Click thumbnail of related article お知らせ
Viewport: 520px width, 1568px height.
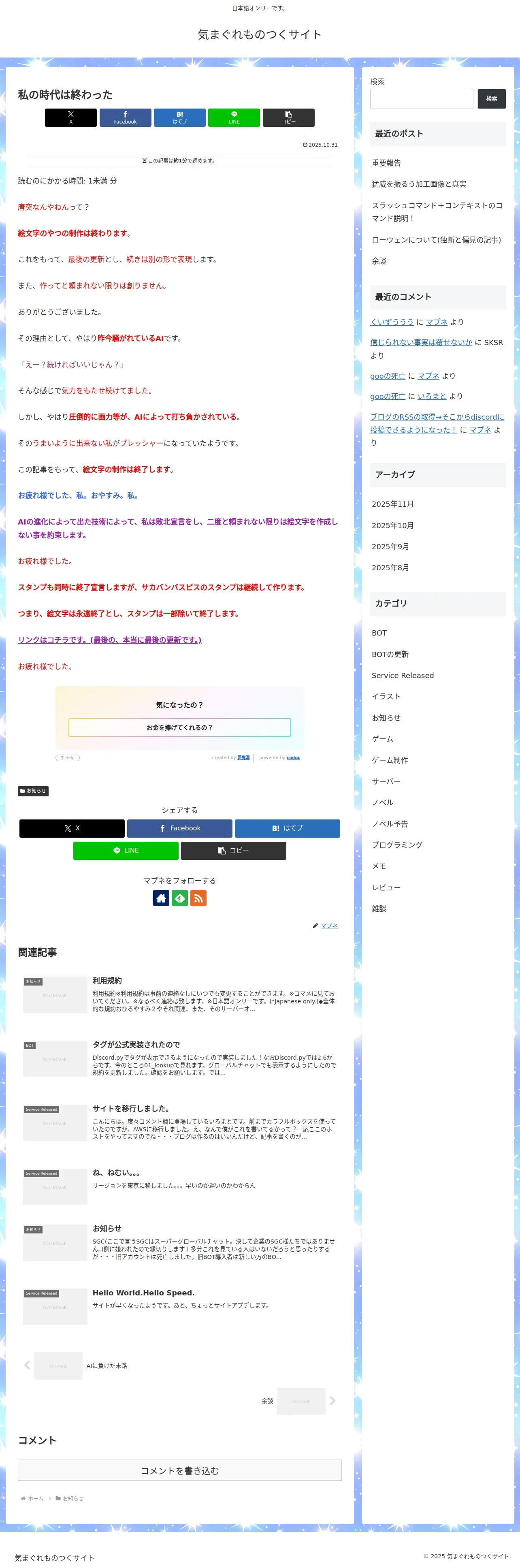55,1242
